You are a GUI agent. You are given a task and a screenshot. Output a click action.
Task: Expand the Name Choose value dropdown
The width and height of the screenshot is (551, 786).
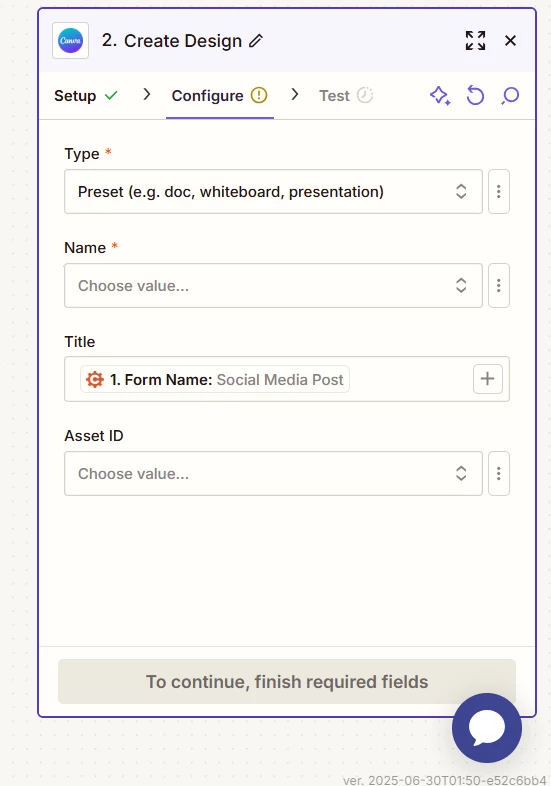[273, 285]
